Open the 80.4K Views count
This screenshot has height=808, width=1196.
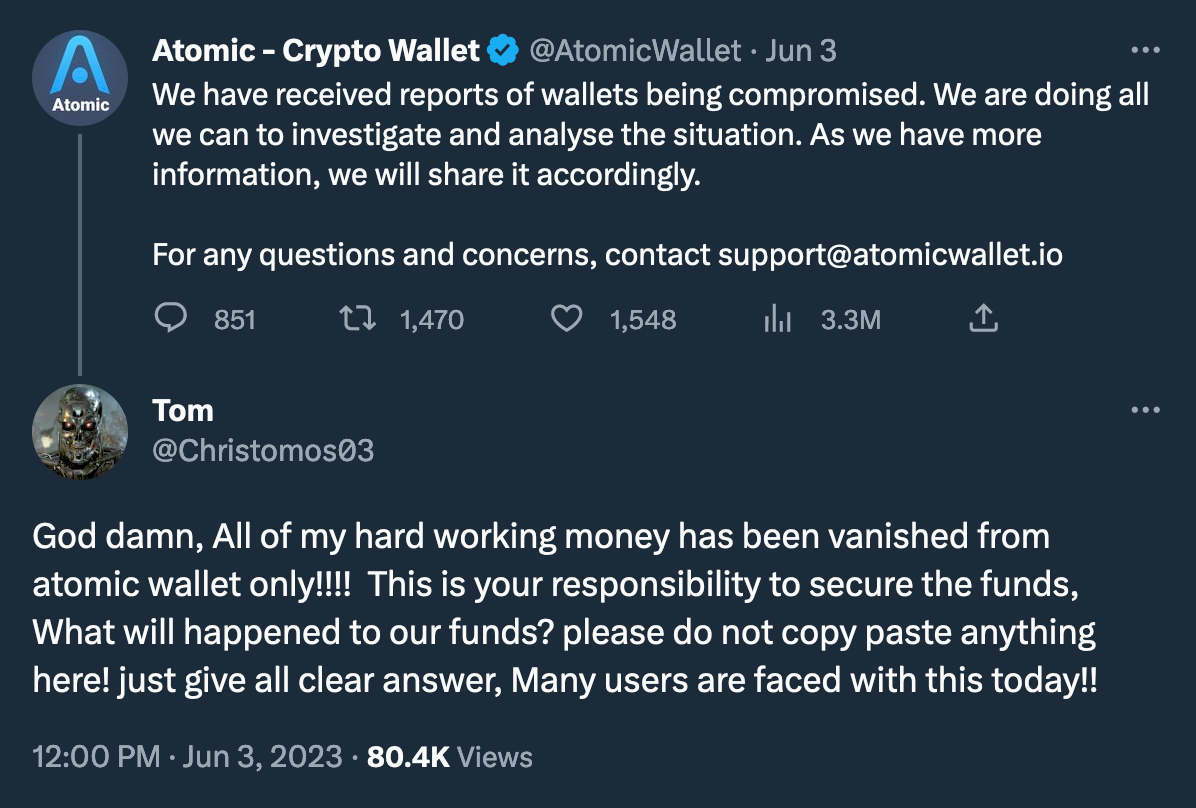click(x=450, y=756)
